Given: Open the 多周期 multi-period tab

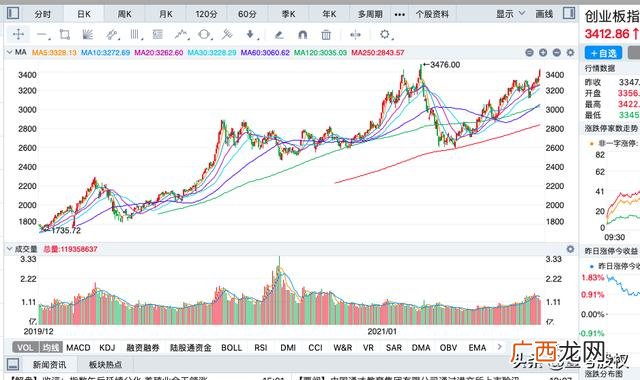Looking at the screenshot, I should [x=370, y=14].
